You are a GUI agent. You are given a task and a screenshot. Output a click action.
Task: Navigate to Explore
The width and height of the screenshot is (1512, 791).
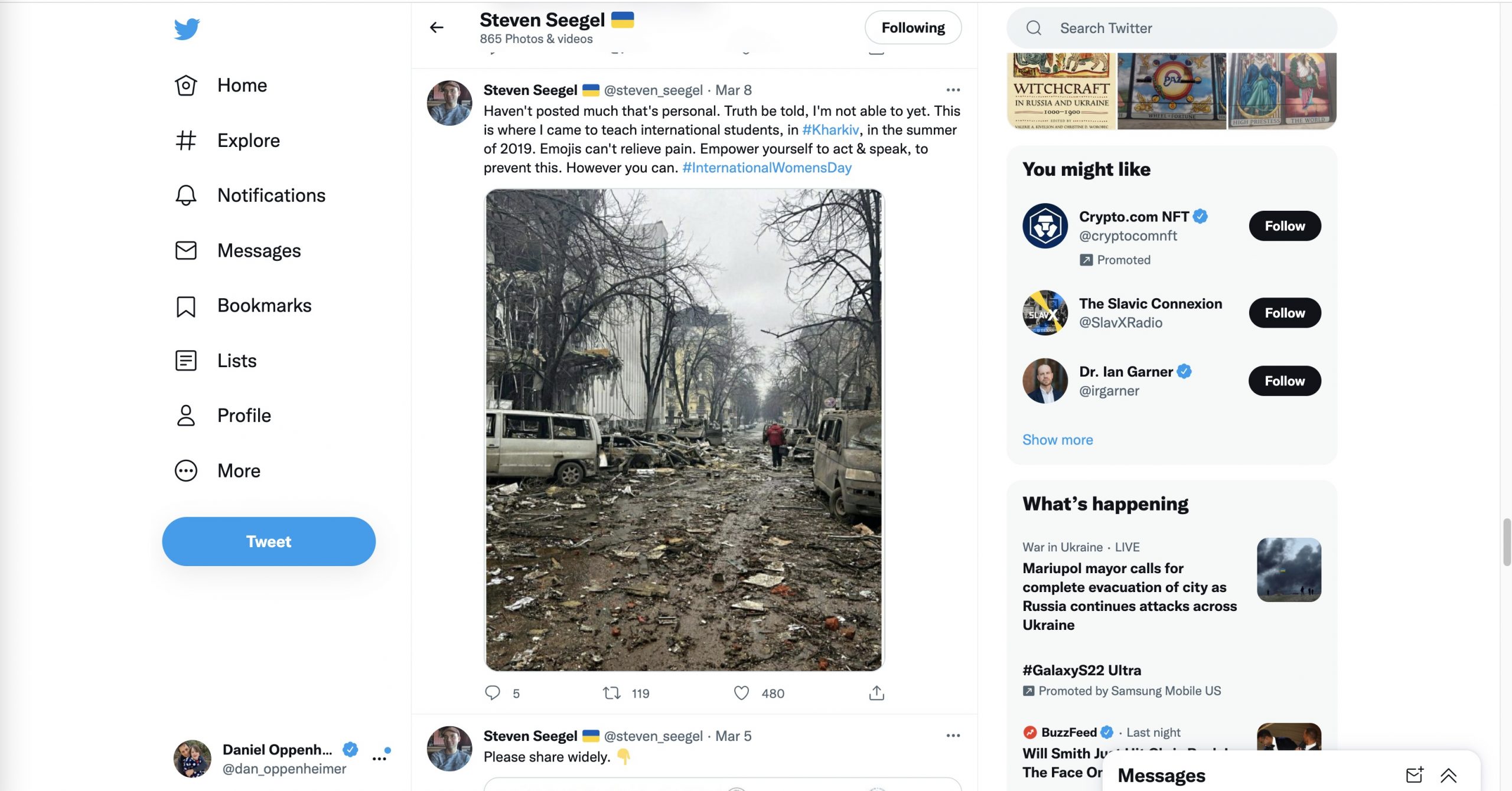tap(248, 140)
